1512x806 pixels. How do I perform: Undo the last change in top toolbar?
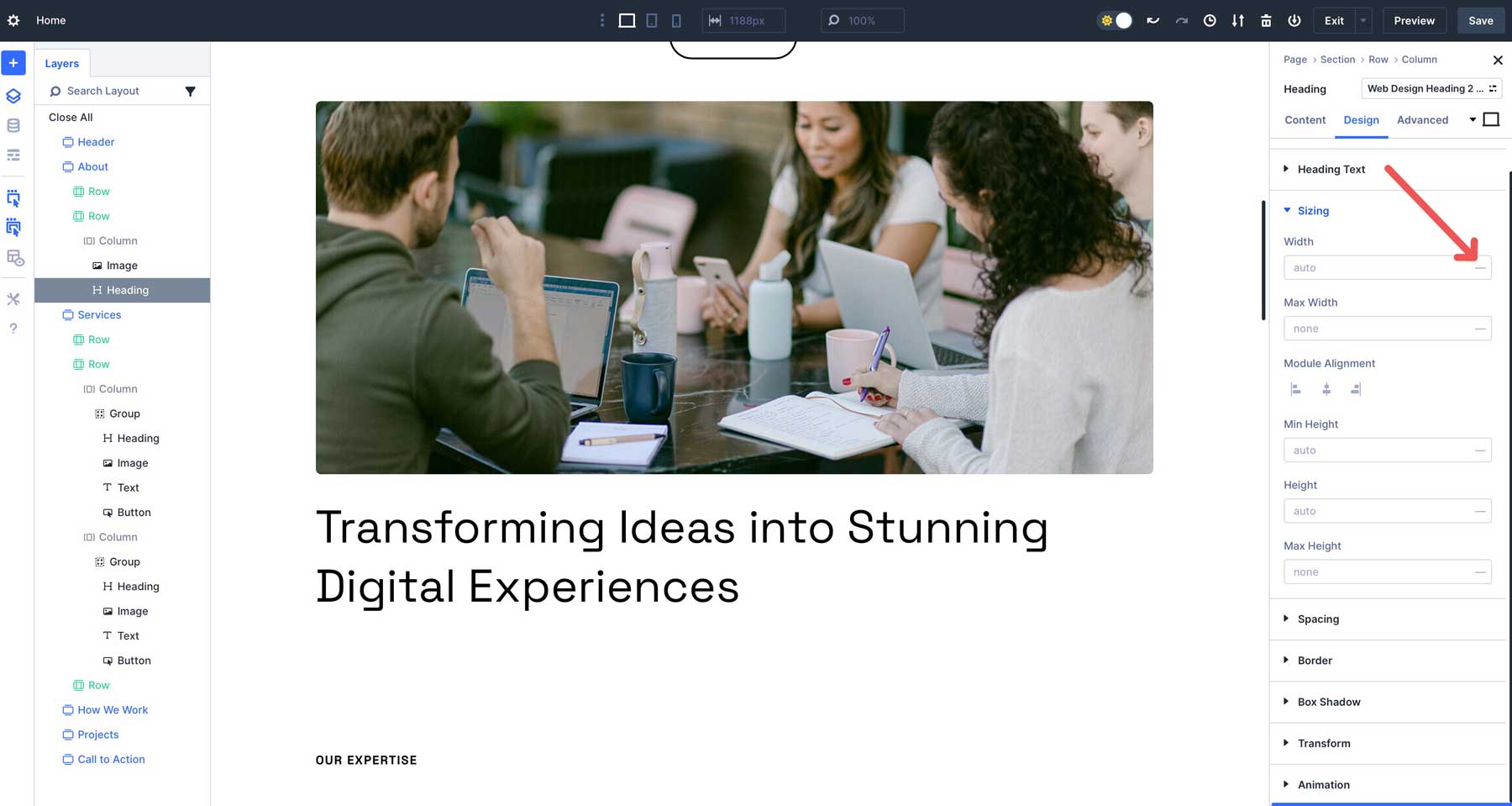[1152, 20]
